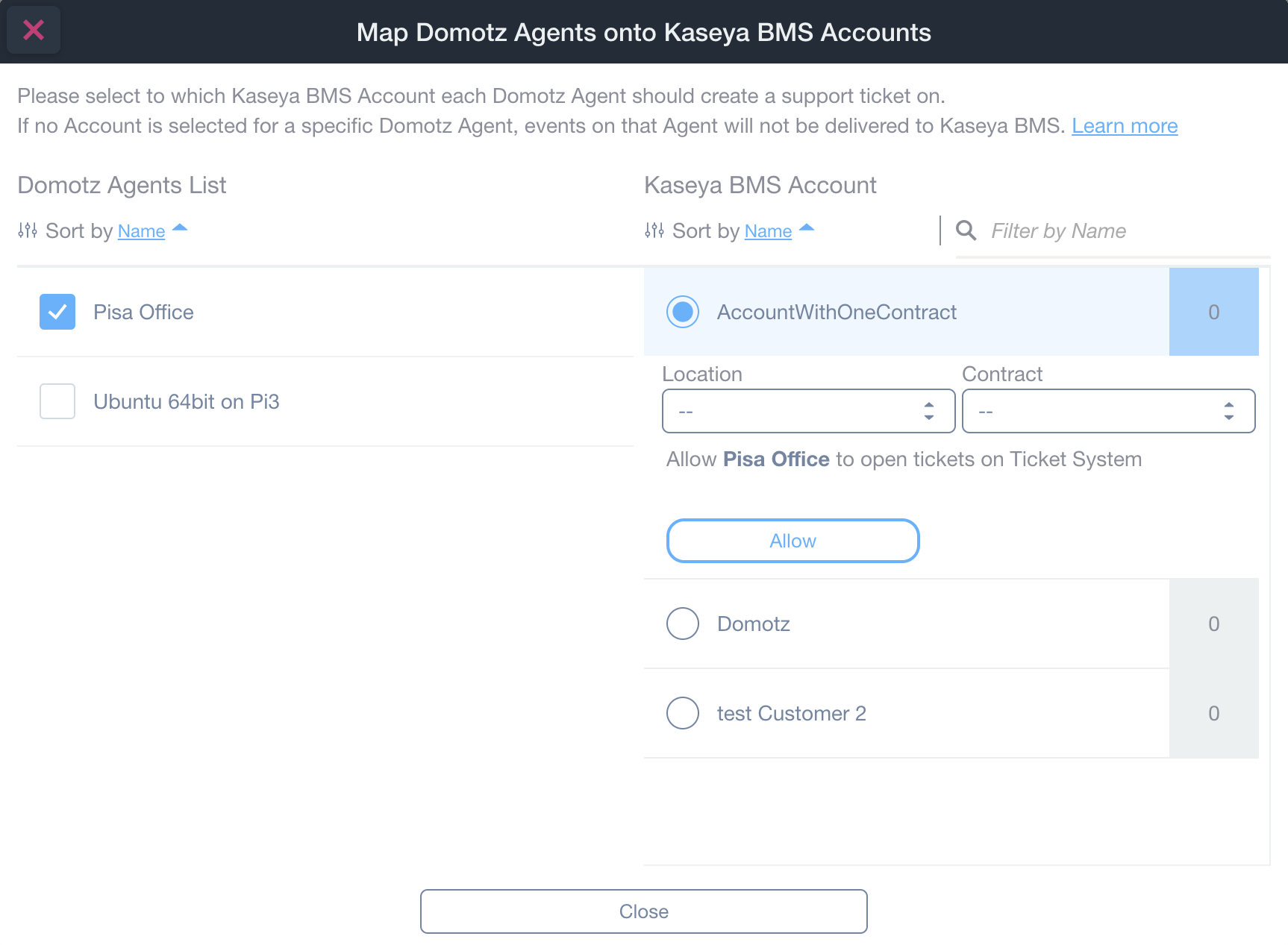1288x945 pixels.
Task: Select the test Customer 2 radio button
Action: [x=683, y=713]
